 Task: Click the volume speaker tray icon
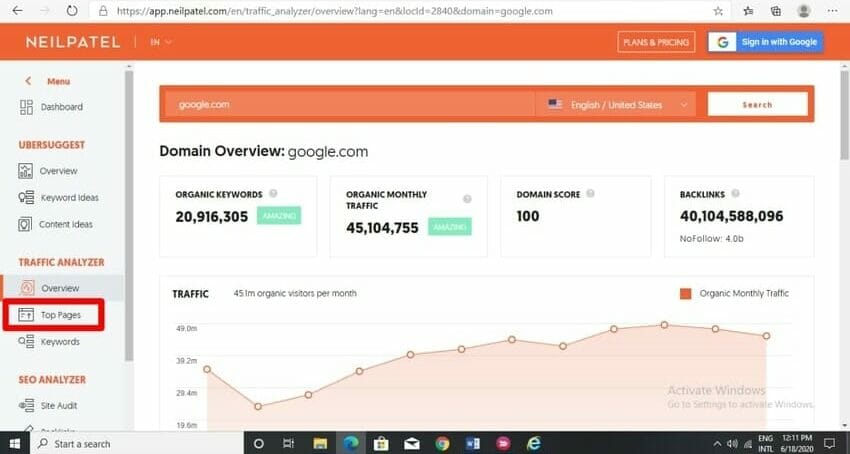(x=732, y=443)
